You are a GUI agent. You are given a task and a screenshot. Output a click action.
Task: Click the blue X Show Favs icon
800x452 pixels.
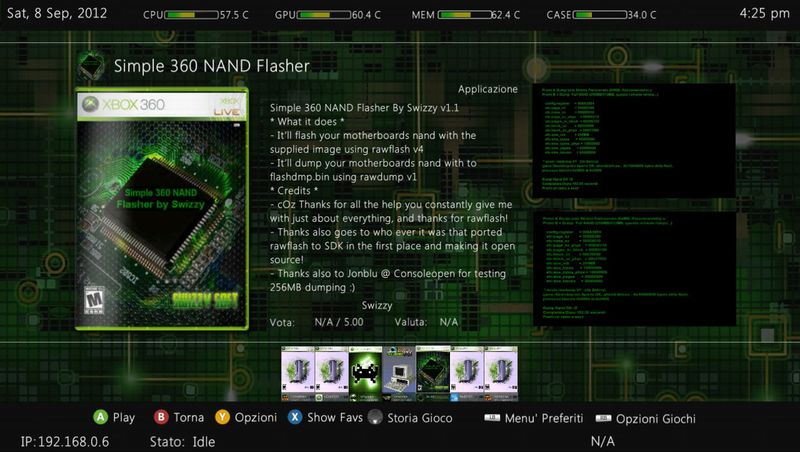295,417
